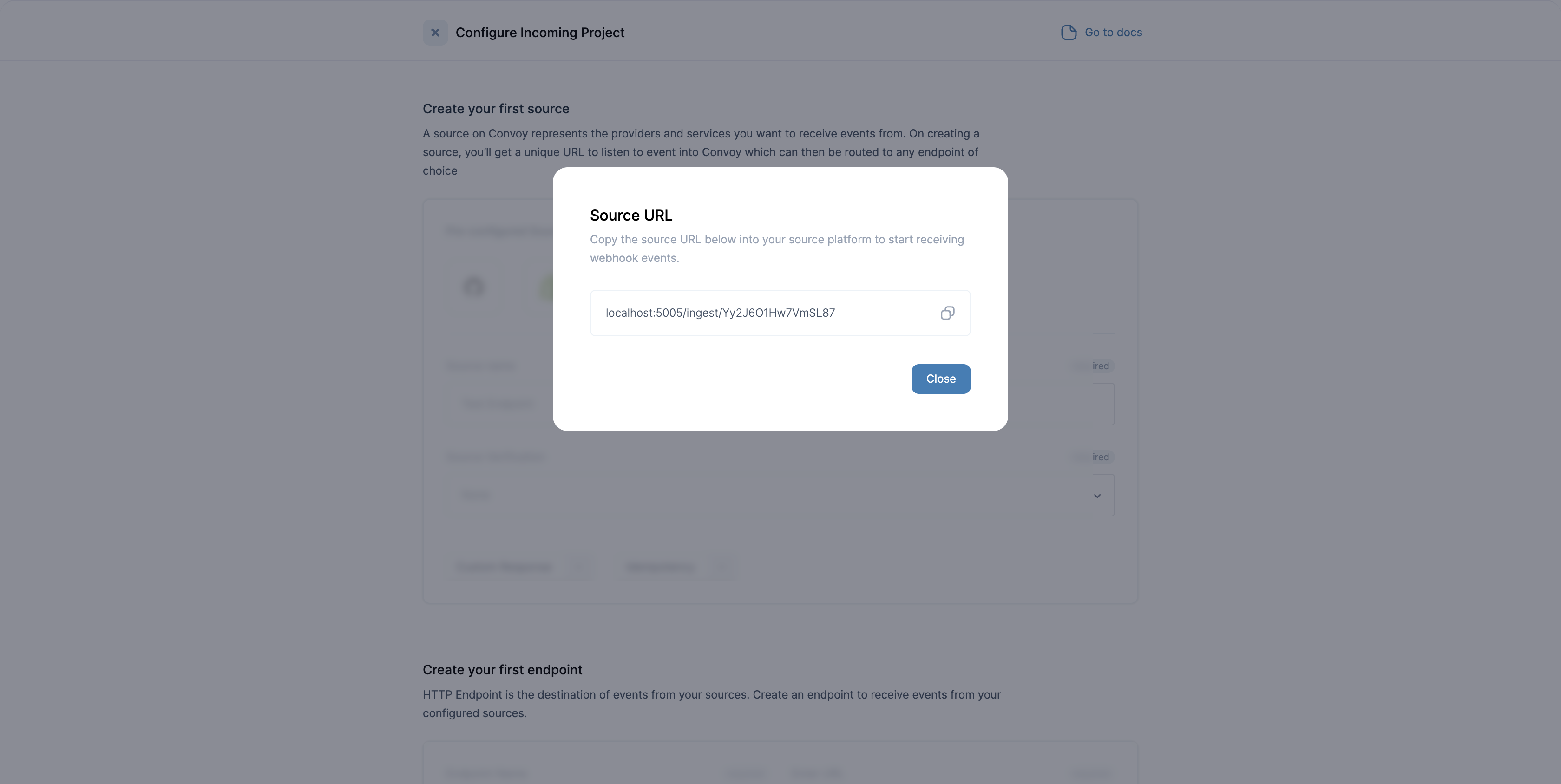The image size is (1561, 784).
Task: Click the blurred GitHub source type icon
Action: coord(474,286)
